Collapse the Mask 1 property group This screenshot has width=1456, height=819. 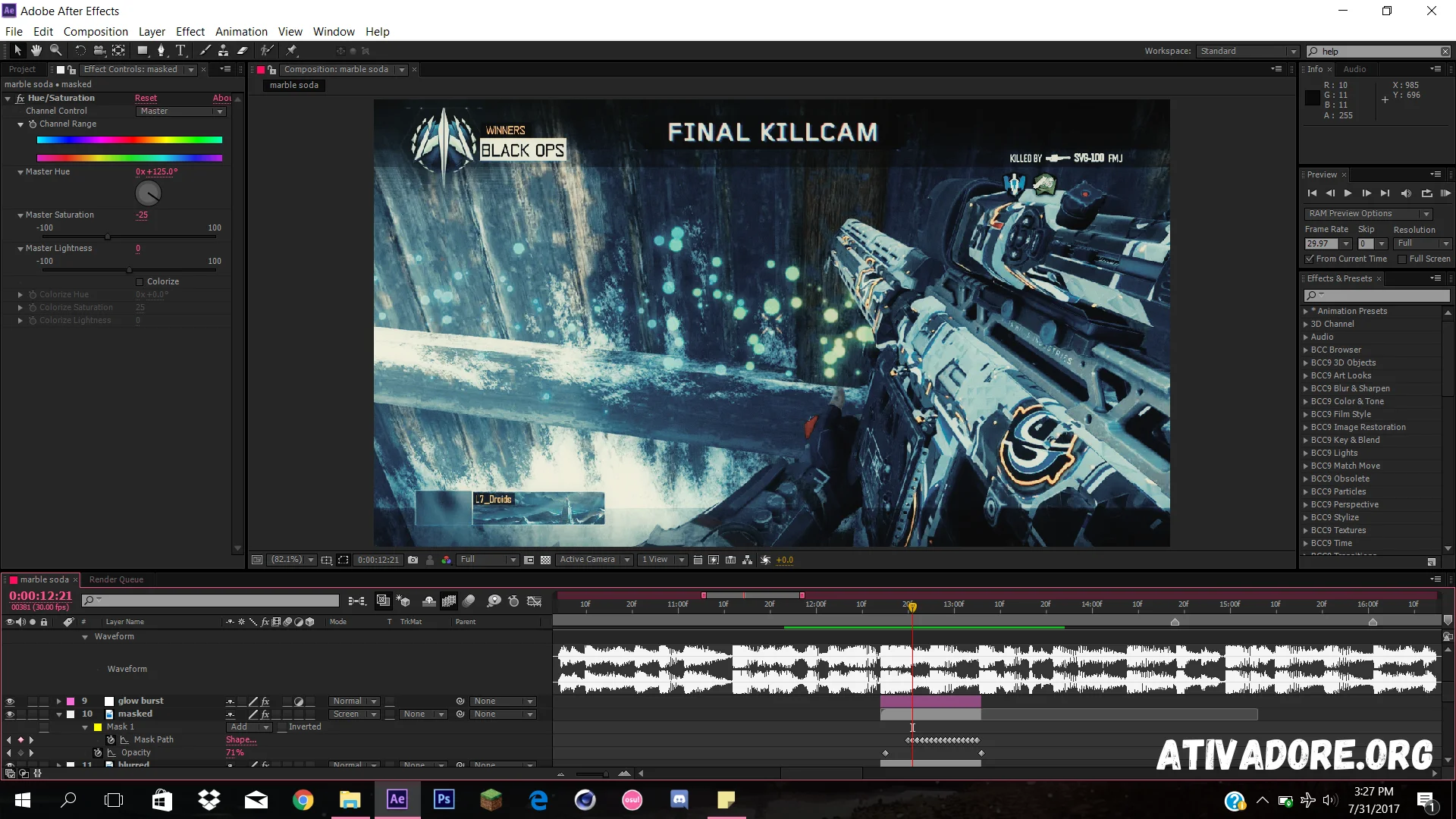tap(85, 727)
